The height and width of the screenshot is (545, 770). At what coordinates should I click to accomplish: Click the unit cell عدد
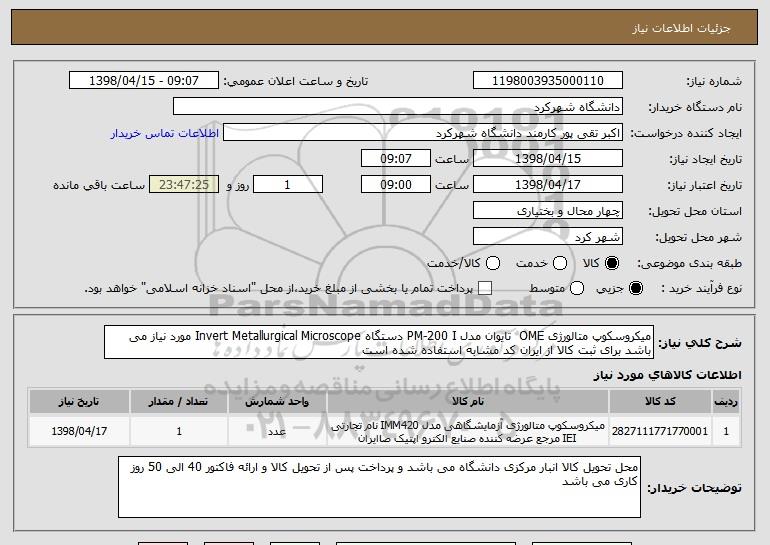tap(277, 431)
